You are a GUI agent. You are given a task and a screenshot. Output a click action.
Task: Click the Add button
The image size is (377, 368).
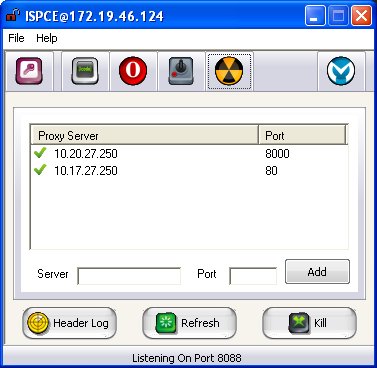[x=317, y=272]
